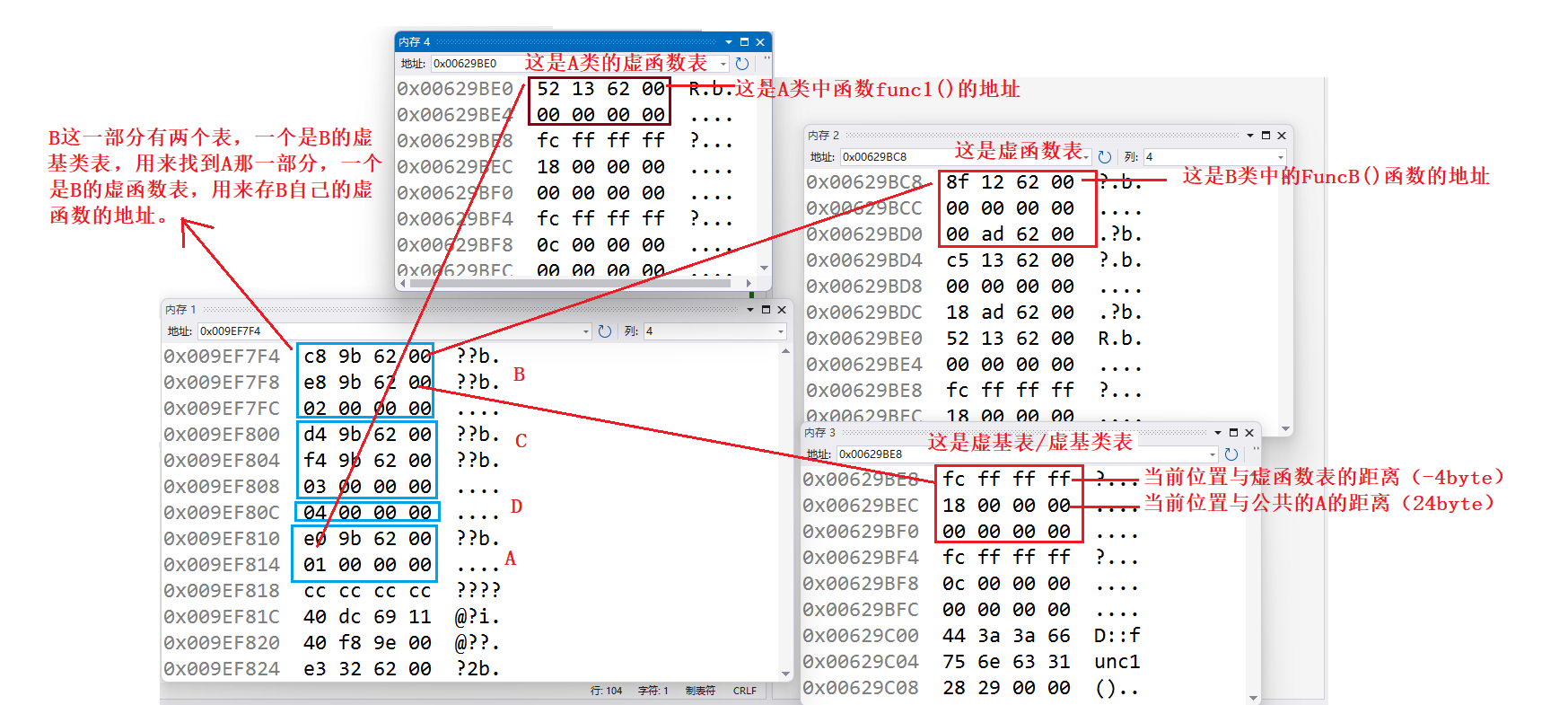Screen dimensions: 1568x705
Task: Click the scroll-up arrow in 内存 1
Action: [x=786, y=352]
